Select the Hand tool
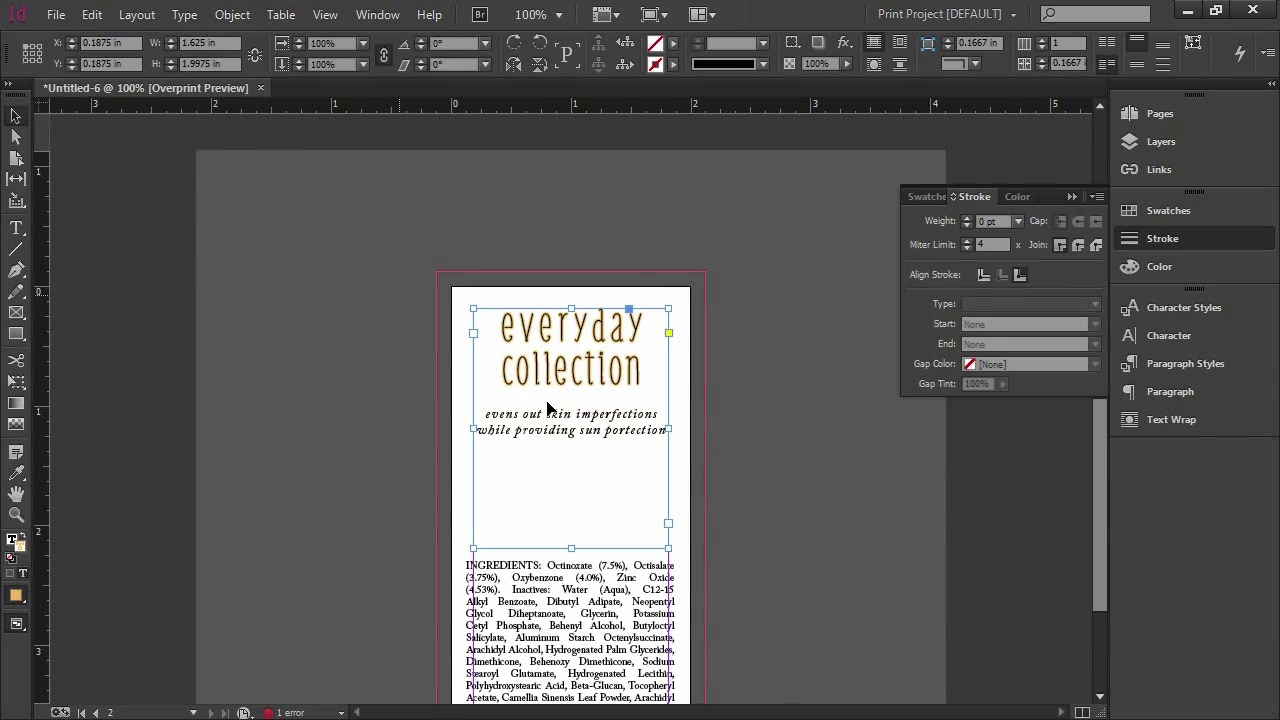The image size is (1280, 720). (x=16, y=494)
